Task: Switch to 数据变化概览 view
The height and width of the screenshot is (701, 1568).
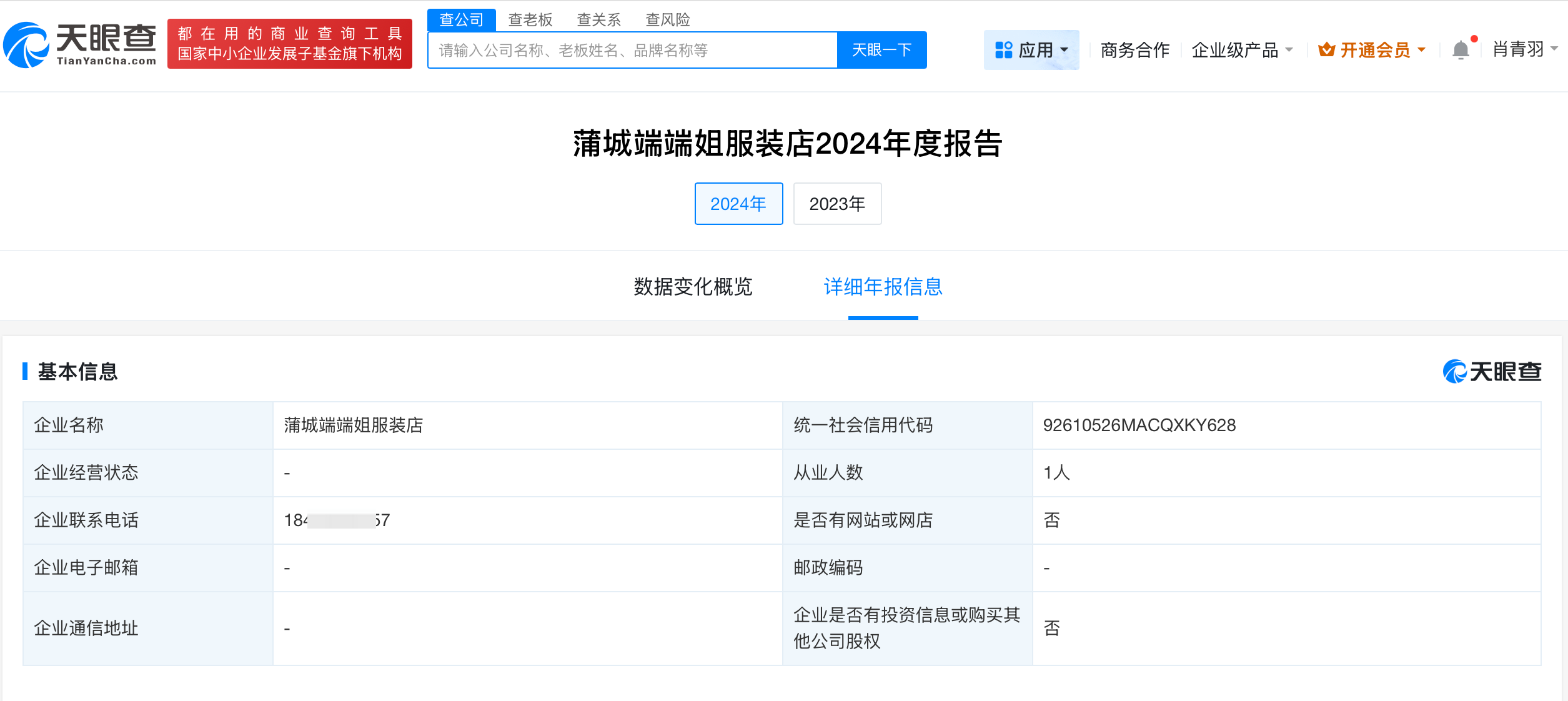Action: coord(693,287)
